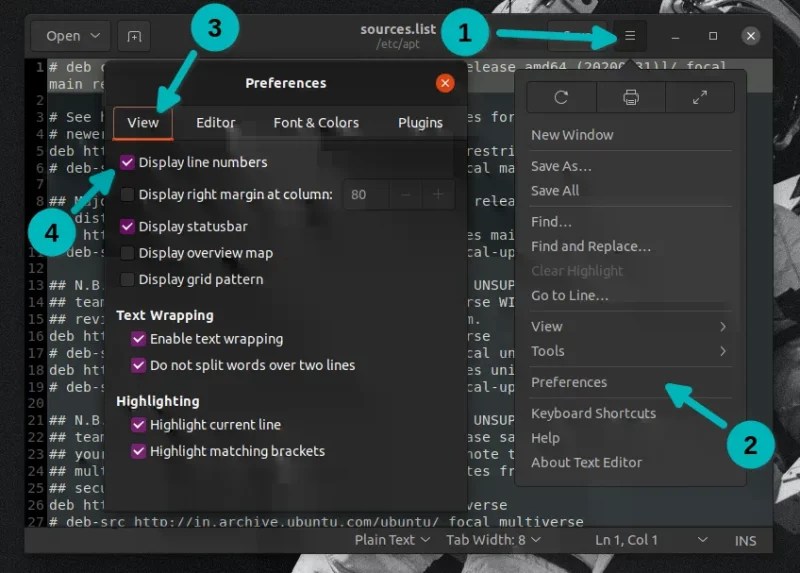Open the hamburger menu button

pos(630,36)
